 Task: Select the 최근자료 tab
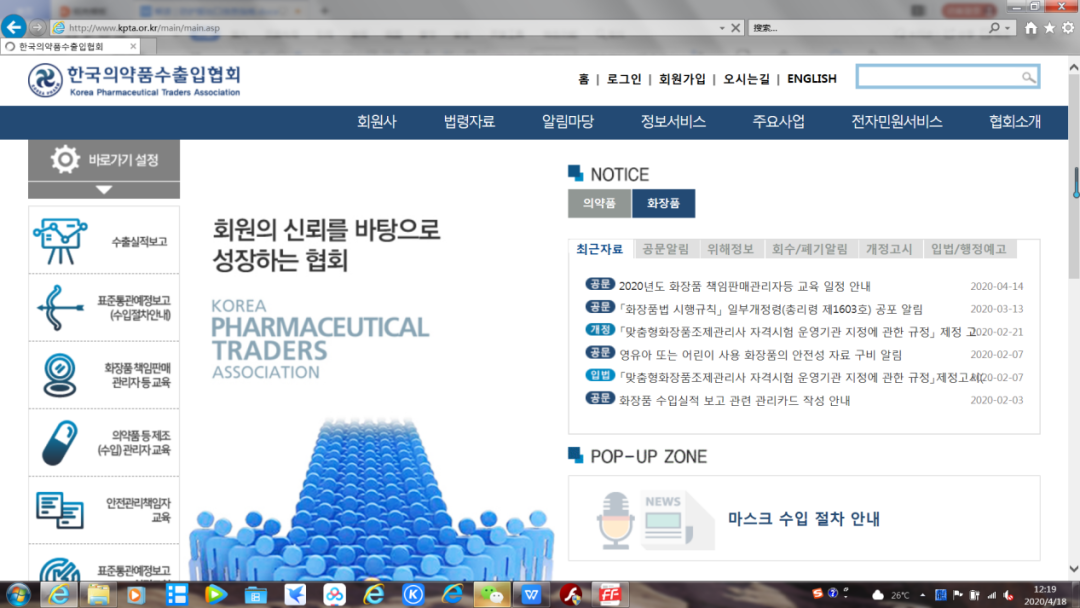tap(599, 249)
